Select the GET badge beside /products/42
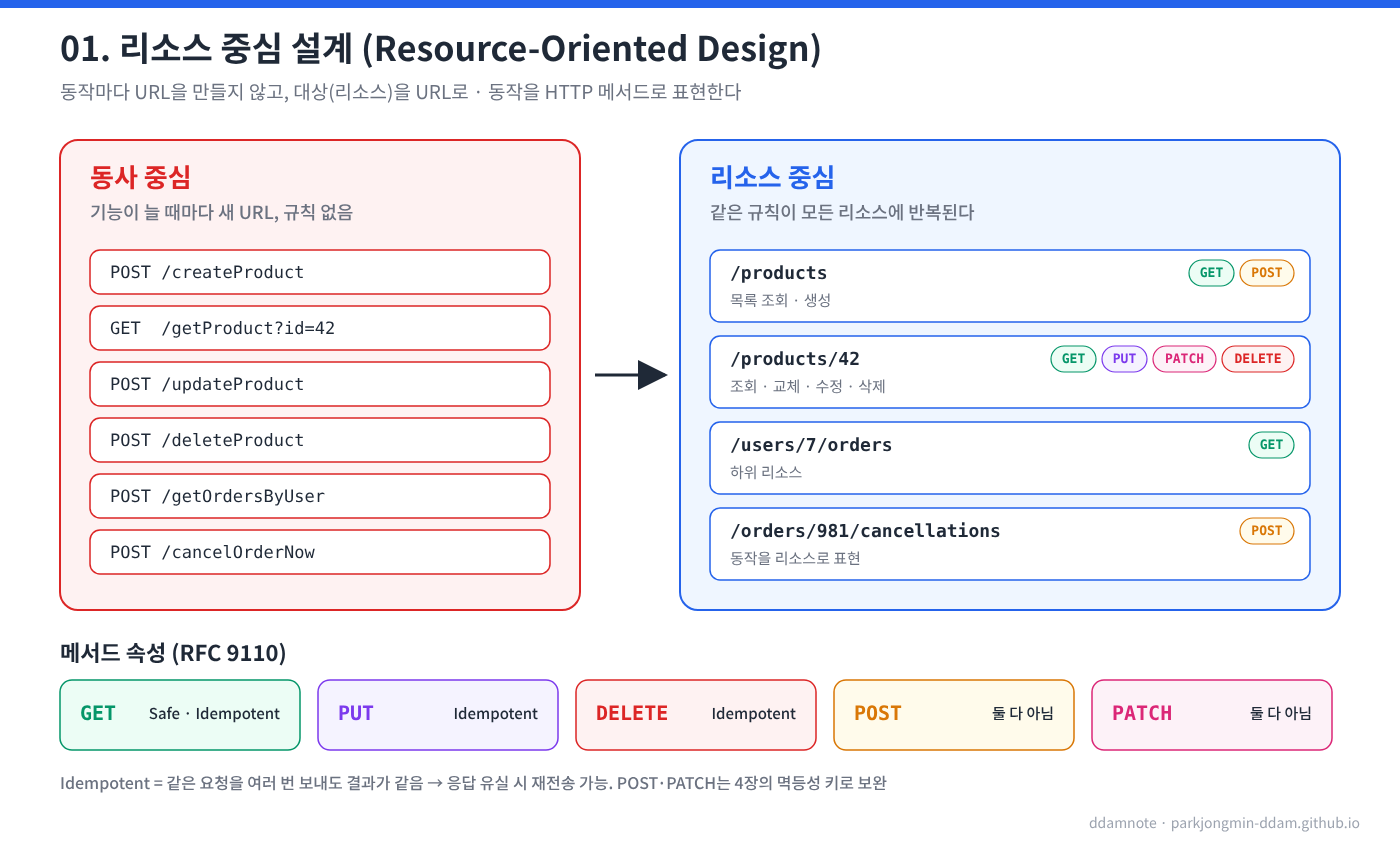 coord(1073,359)
